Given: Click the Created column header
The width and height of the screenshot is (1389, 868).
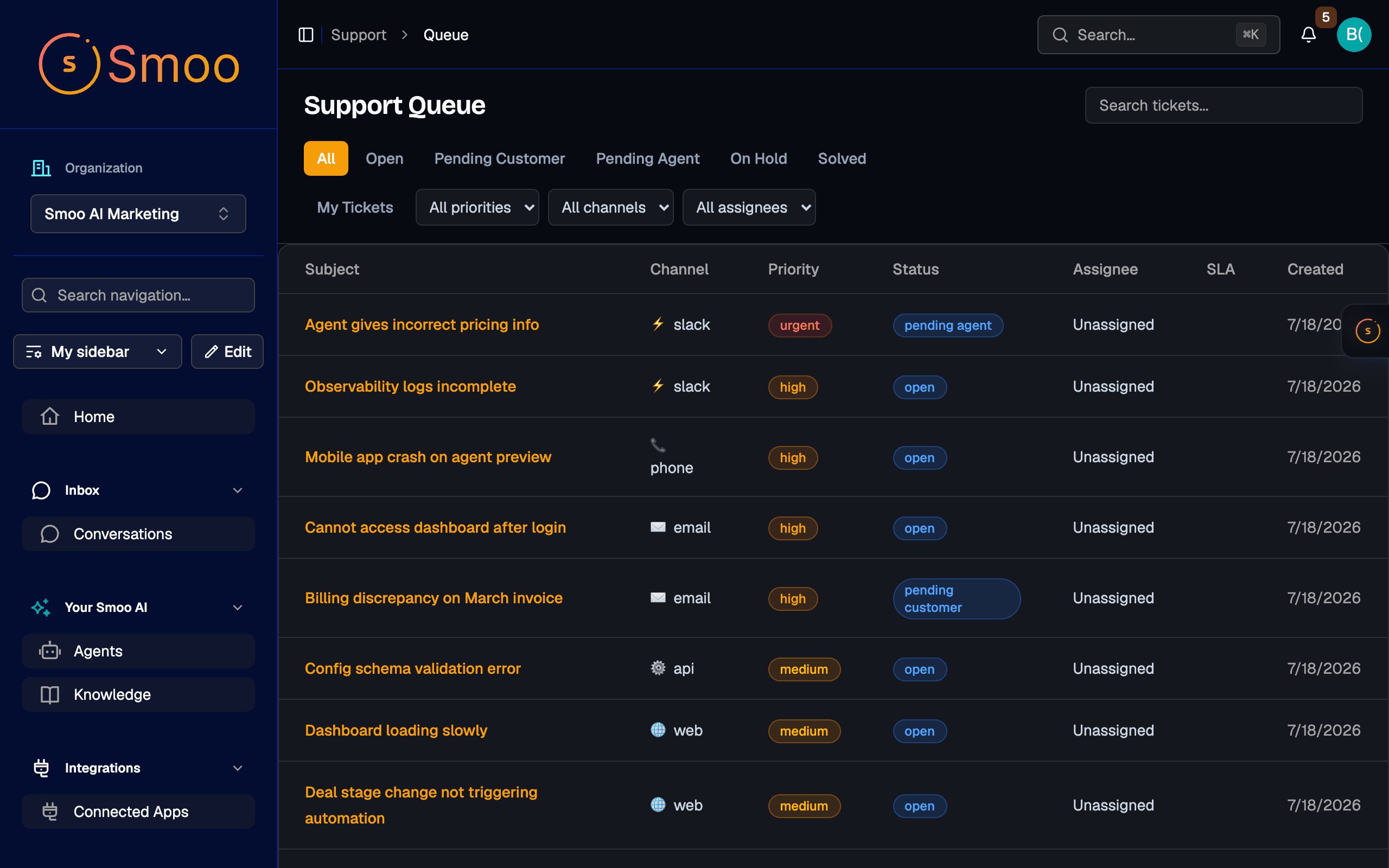Looking at the screenshot, I should pos(1315,269).
